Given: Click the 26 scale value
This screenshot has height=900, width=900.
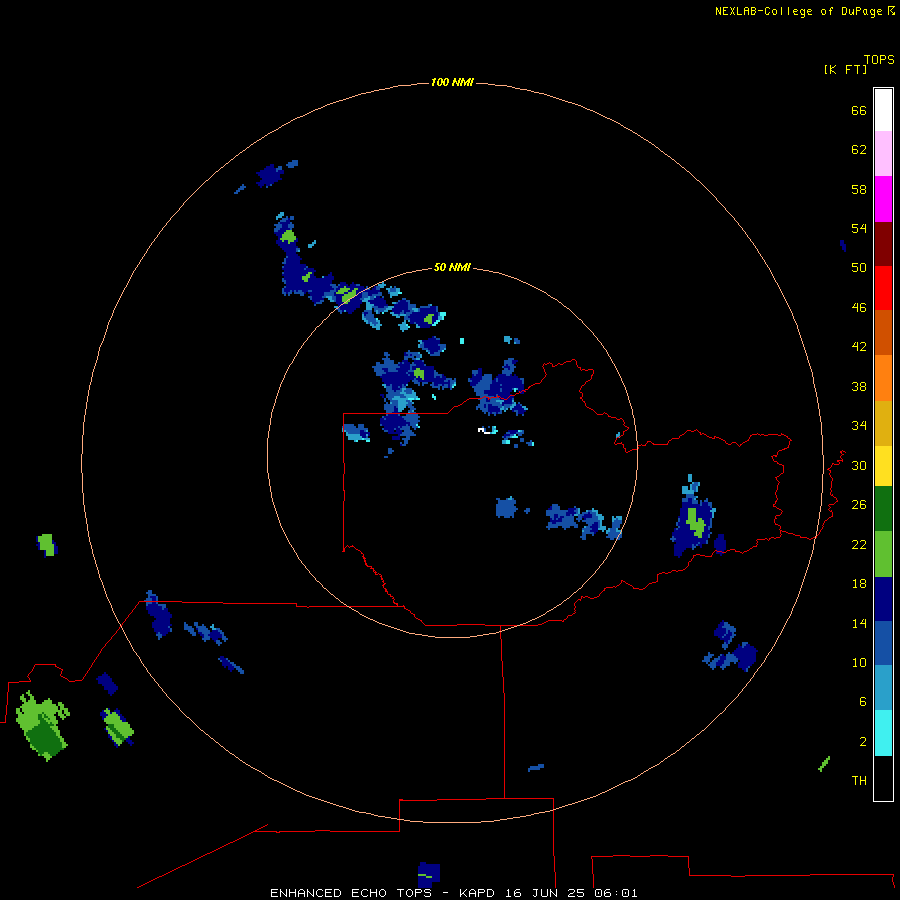Looking at the screenshot, I should [859, 505].
